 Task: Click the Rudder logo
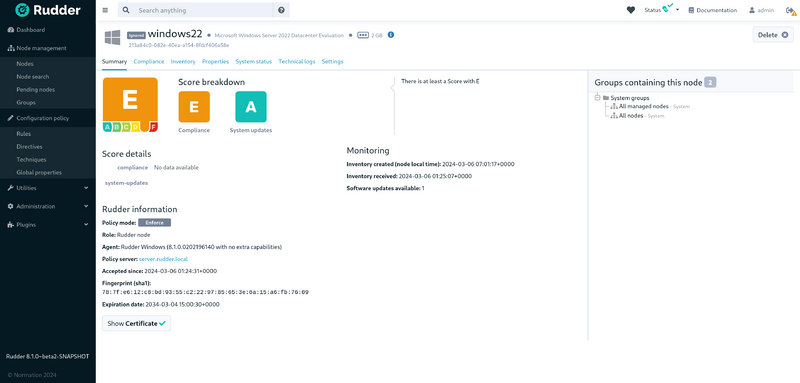point(47,10)
